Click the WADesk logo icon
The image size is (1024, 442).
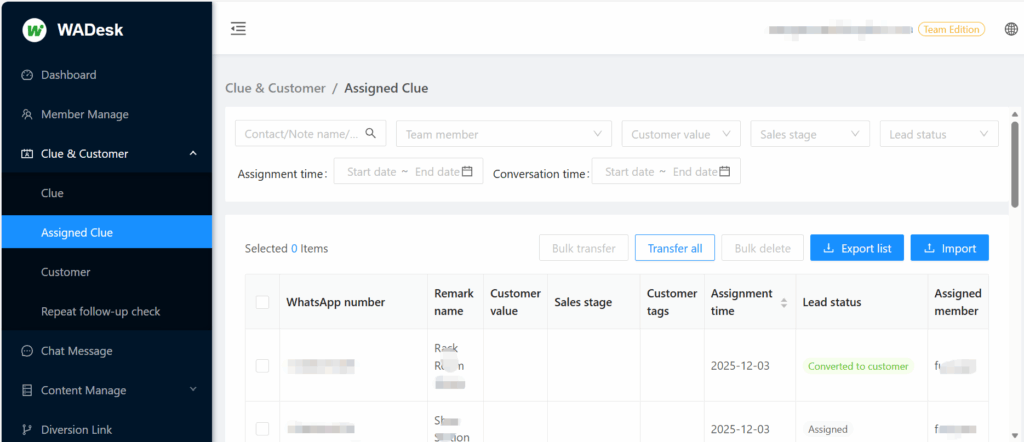[x=35, y=30]
